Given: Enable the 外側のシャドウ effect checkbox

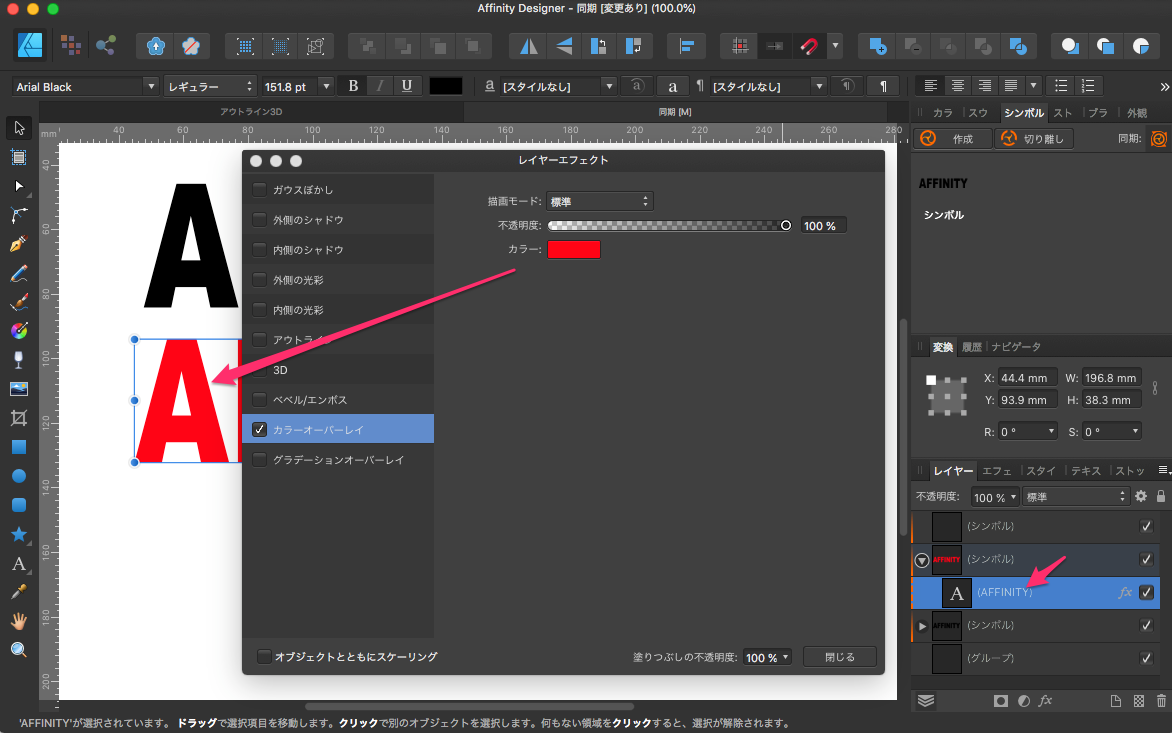Looking at the screenshot, I should tap(259, 219).
